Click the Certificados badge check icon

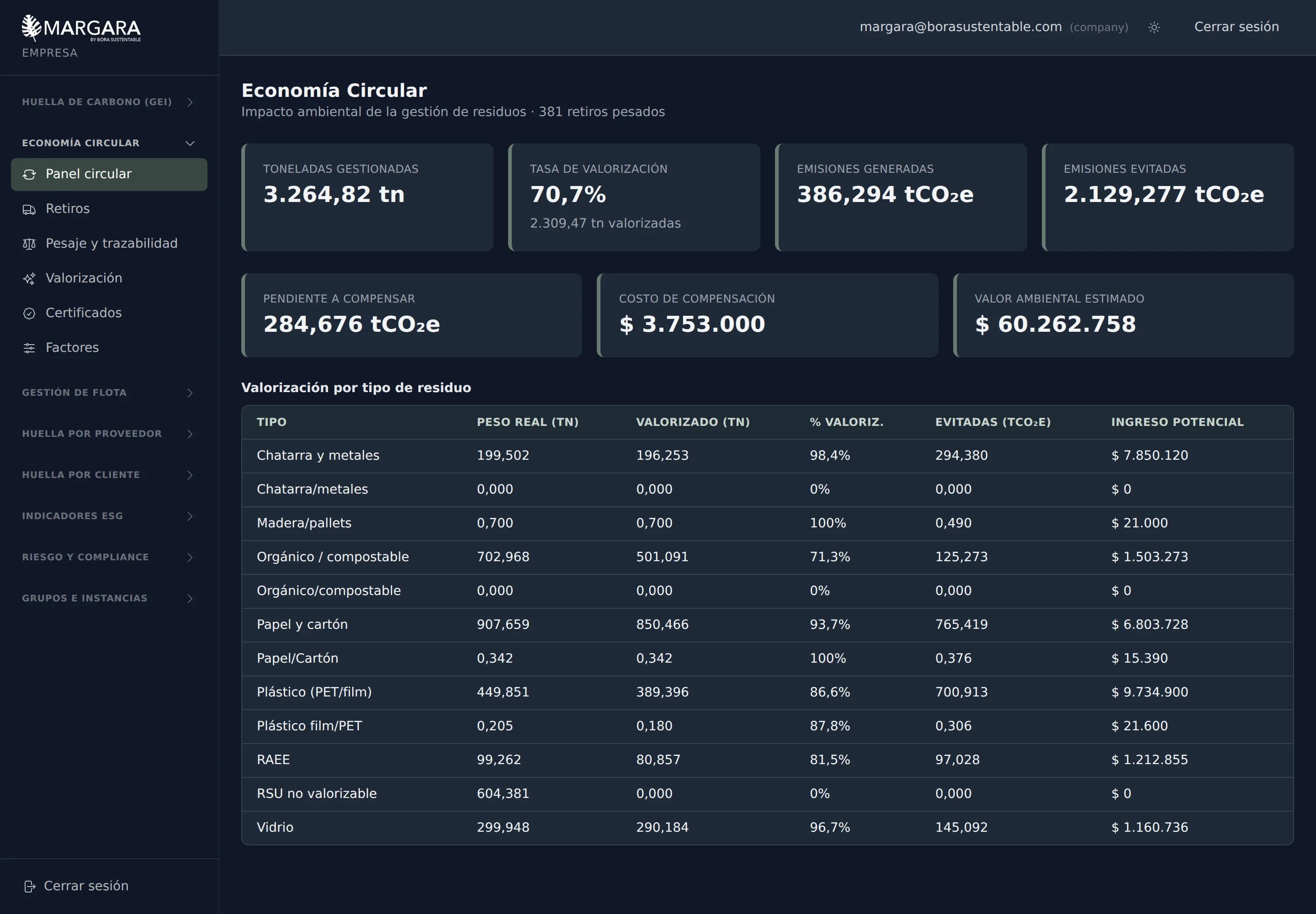29,313
